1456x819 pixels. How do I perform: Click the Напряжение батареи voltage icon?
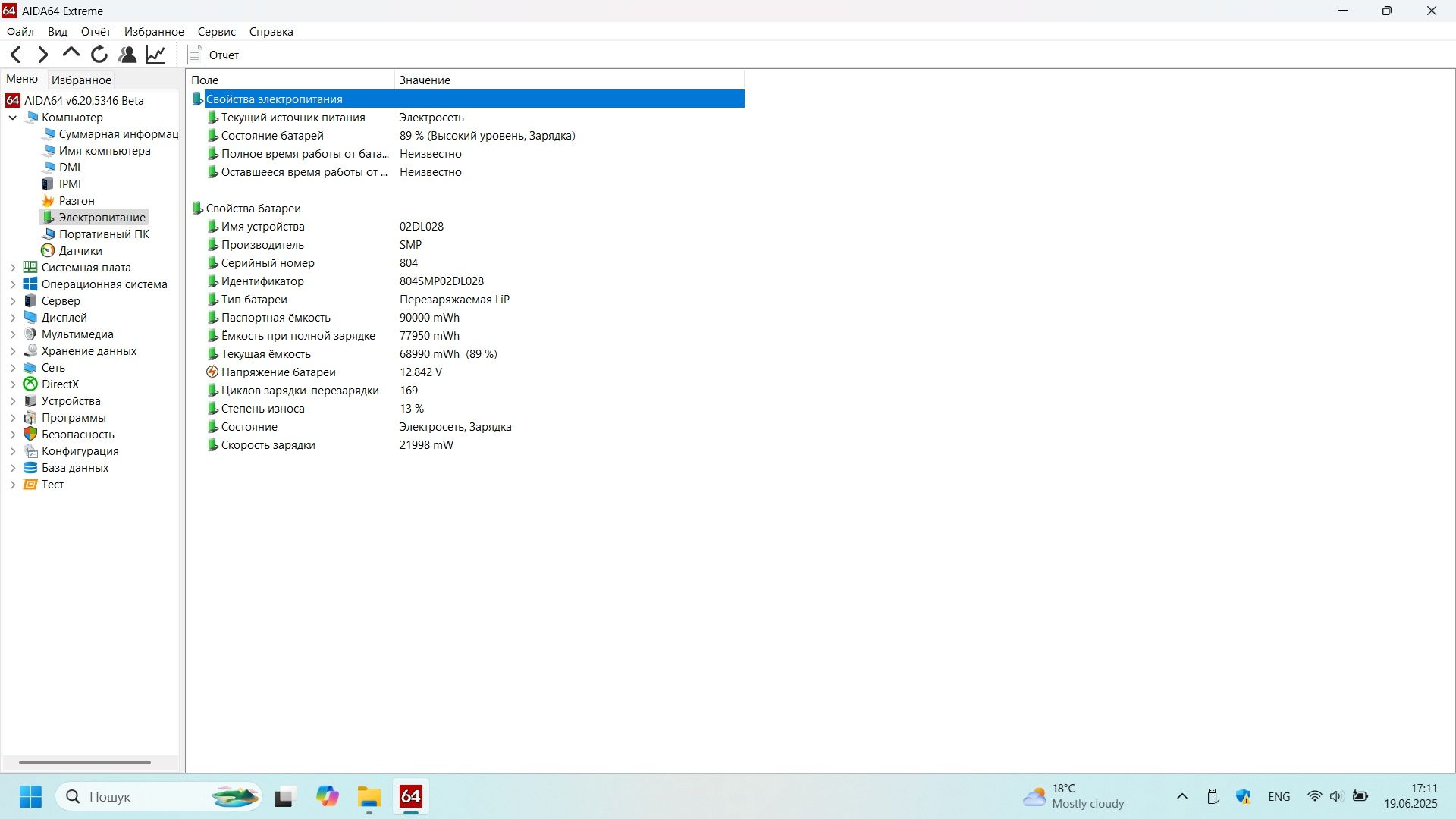click(212, 372)
